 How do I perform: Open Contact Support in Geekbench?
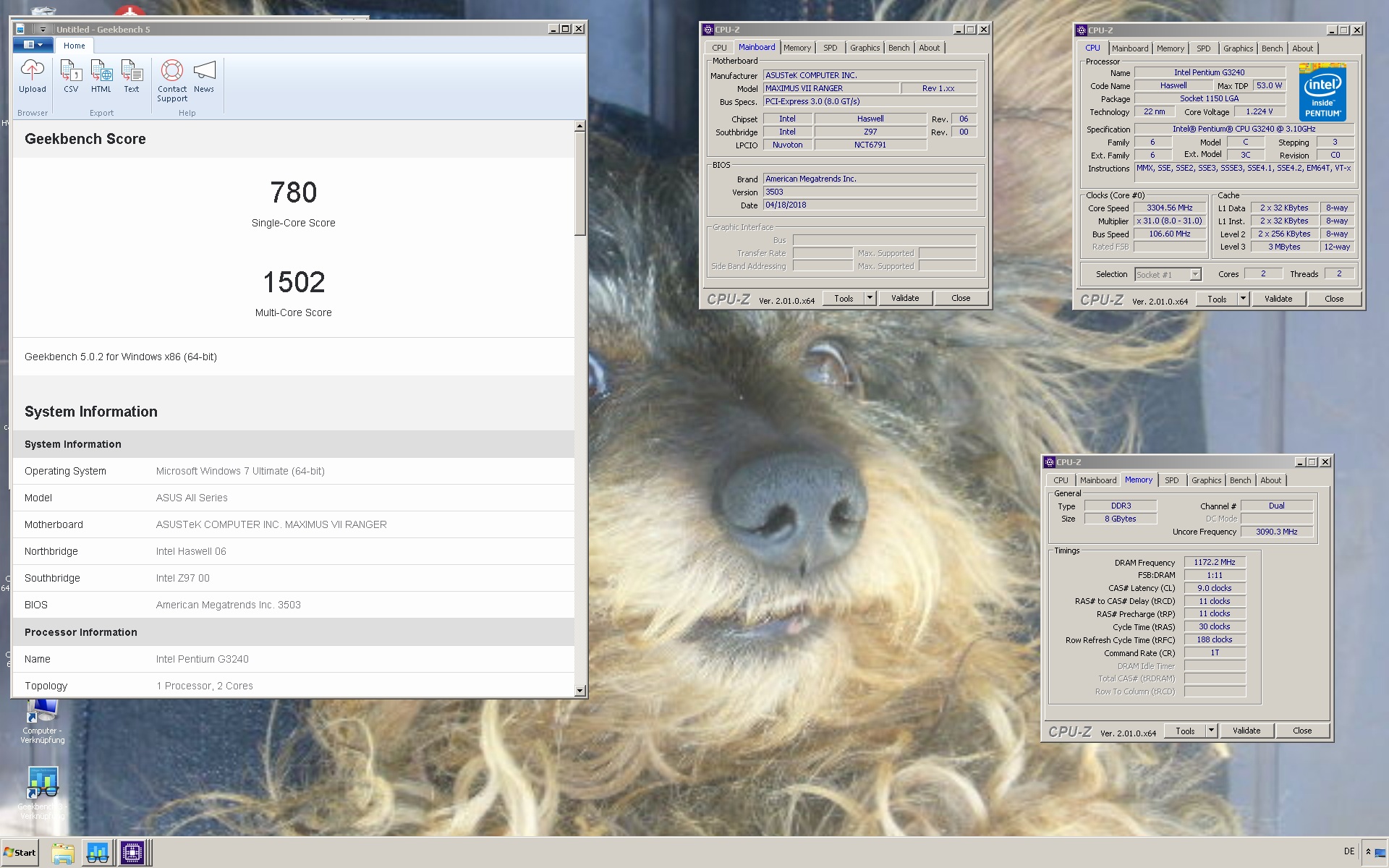pyautogui.click(x=172, y=81)
